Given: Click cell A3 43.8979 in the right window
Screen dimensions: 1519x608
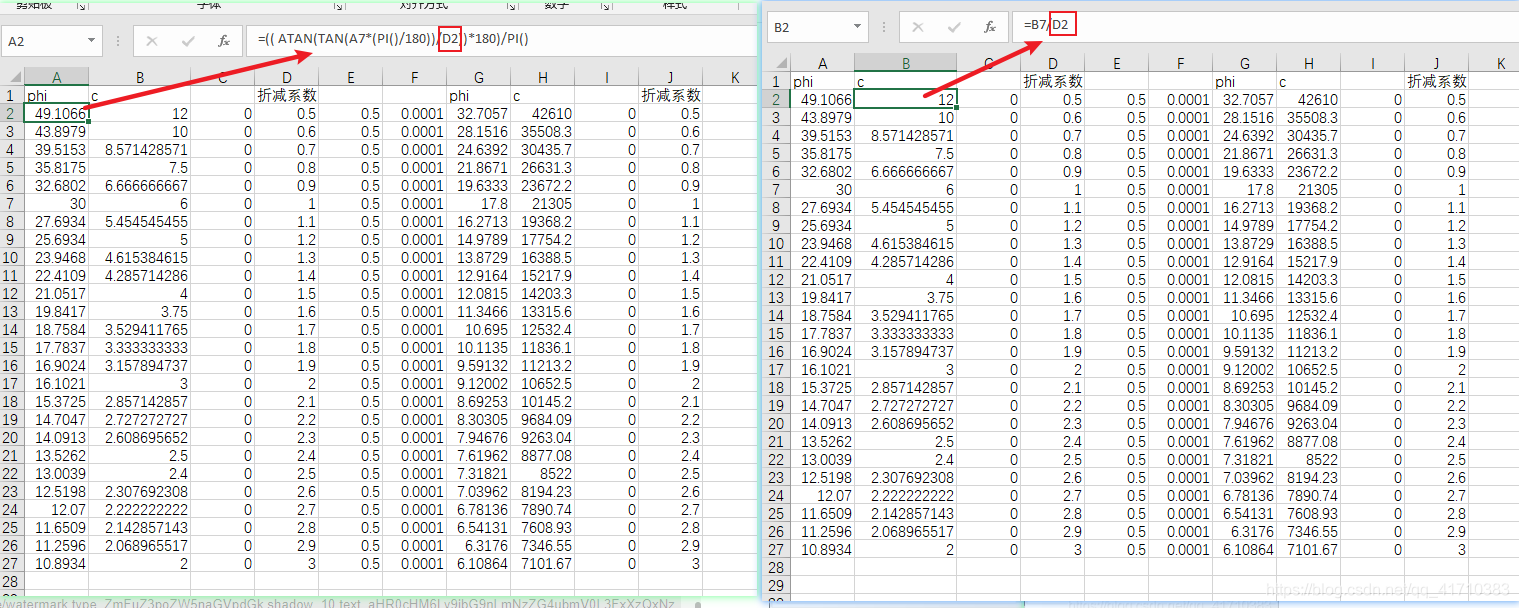Looking at the screenshot, I should tap(823, 117).
